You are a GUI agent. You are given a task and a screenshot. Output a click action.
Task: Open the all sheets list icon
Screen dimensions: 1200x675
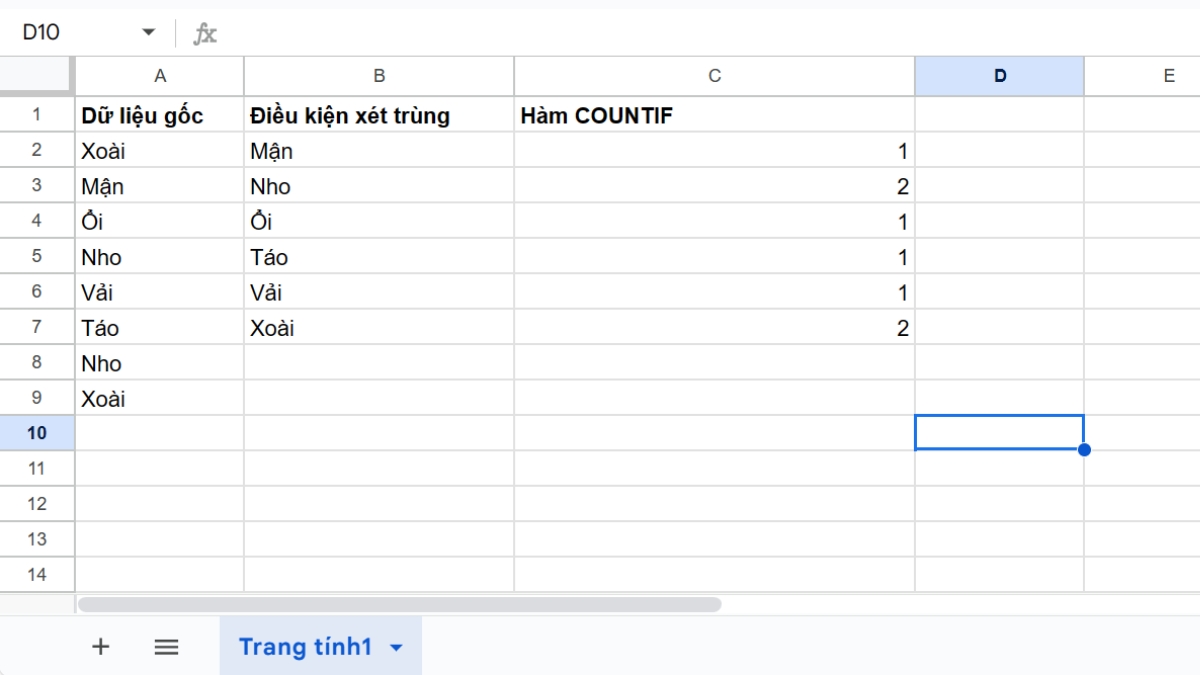[166, 647]
